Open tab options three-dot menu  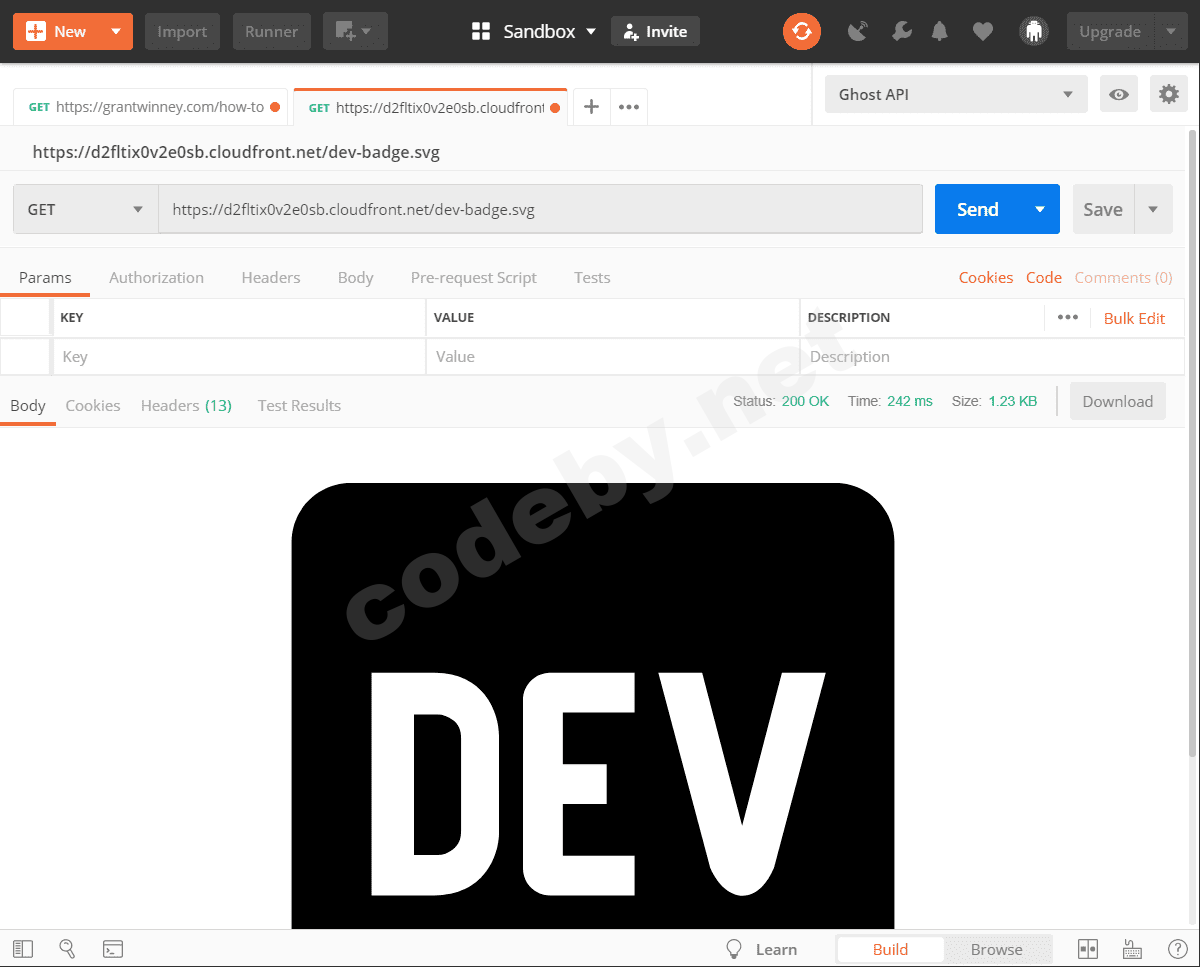(x=628, y=107)
